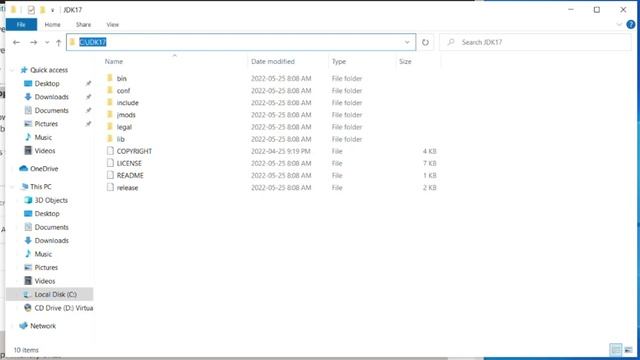Viewport: 640px width, 360px height.
Task: Select OneDrive in navigation pane
Action: pos(44,169)
